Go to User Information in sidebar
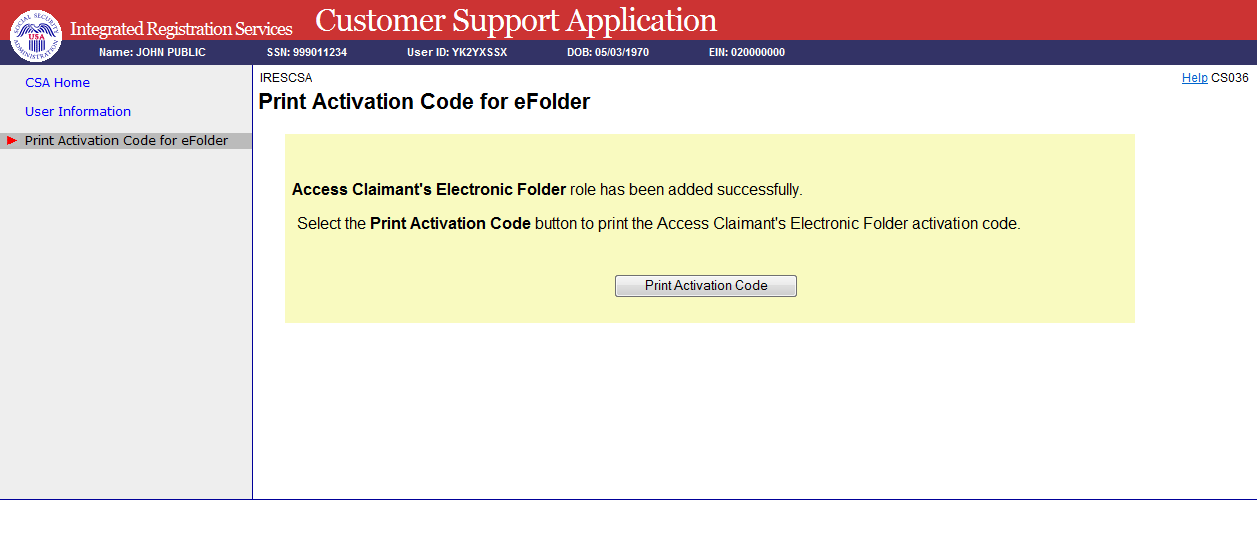Viewport: 1257px width, 536px height. tap(78, 112)
